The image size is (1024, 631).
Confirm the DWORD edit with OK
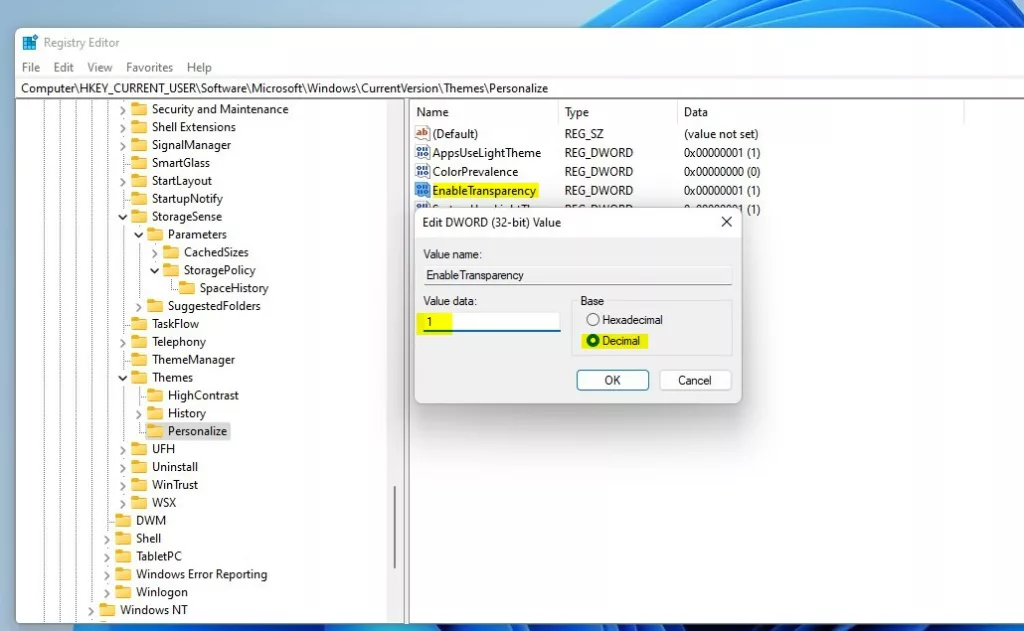613,380
